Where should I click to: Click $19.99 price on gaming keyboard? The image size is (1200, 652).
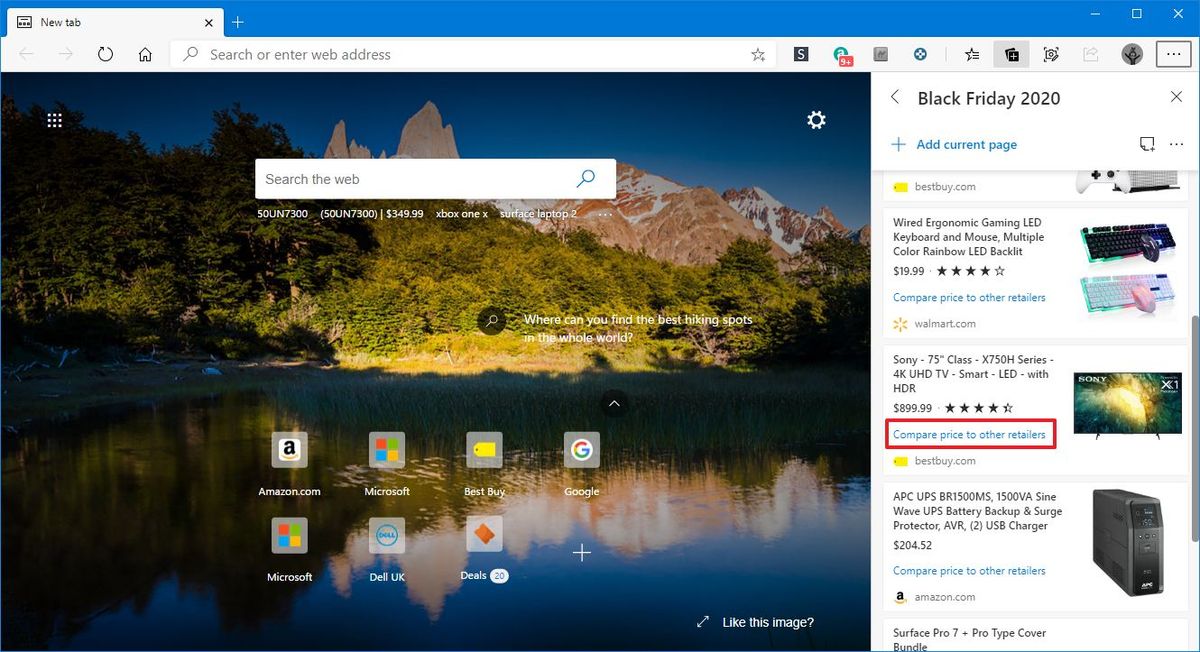(909, 271)
